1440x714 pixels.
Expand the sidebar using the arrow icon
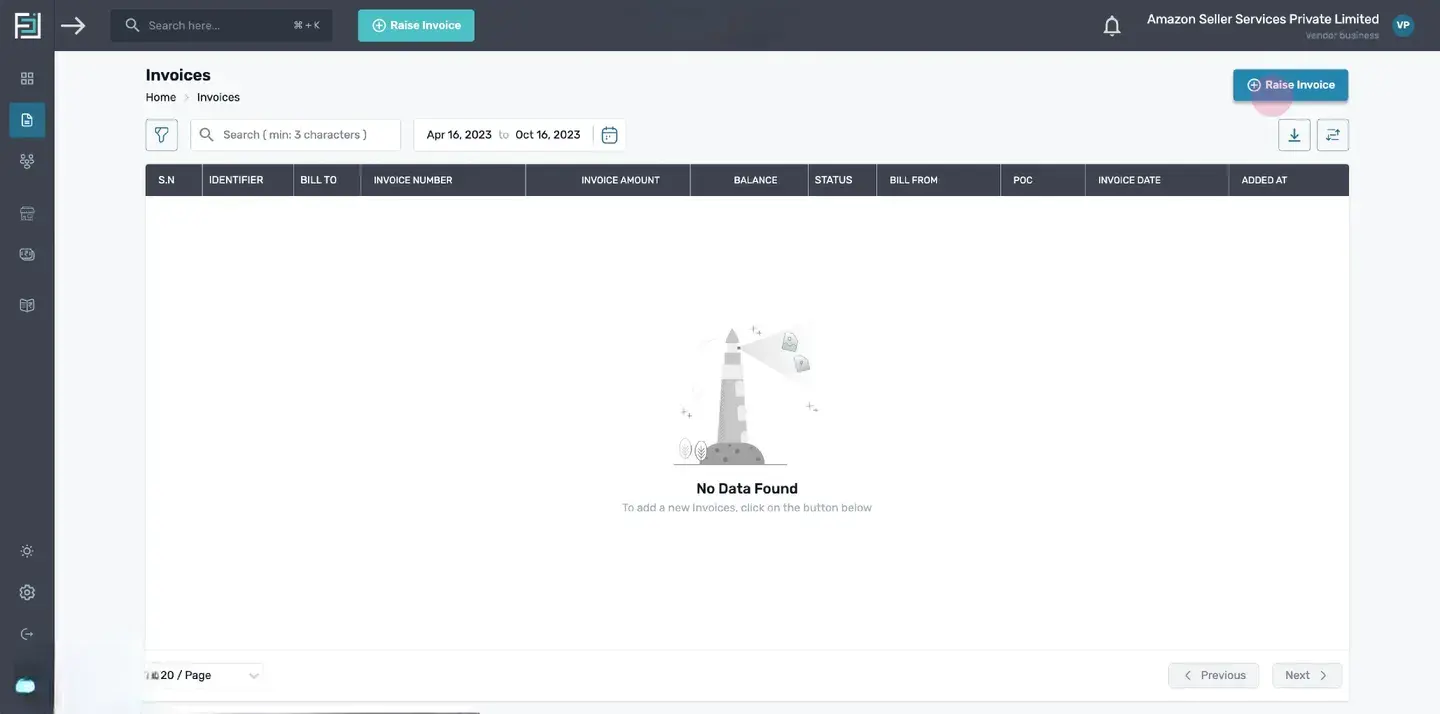[73, 25]
